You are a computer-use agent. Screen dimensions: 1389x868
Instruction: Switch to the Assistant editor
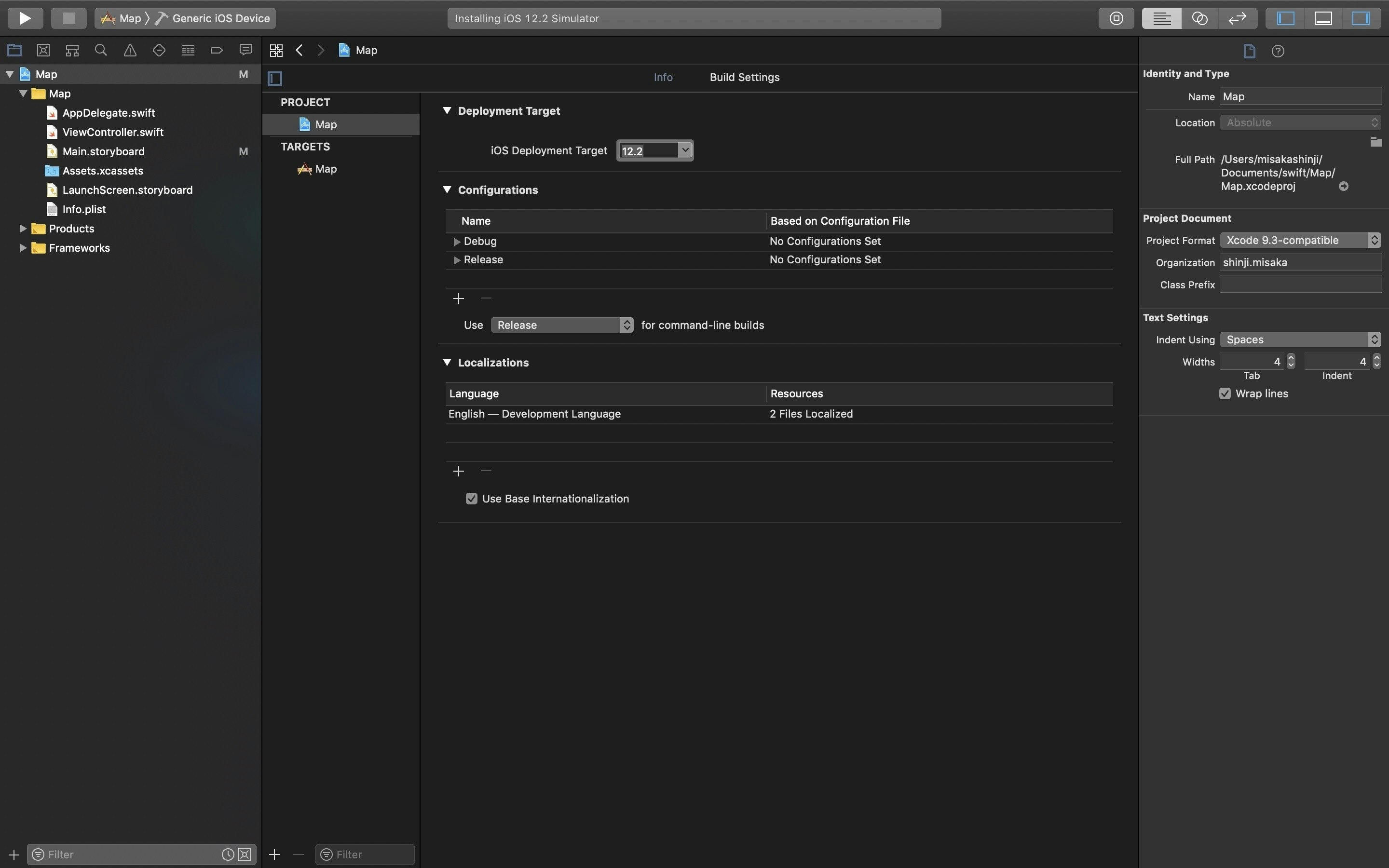tap(1199, 18)
